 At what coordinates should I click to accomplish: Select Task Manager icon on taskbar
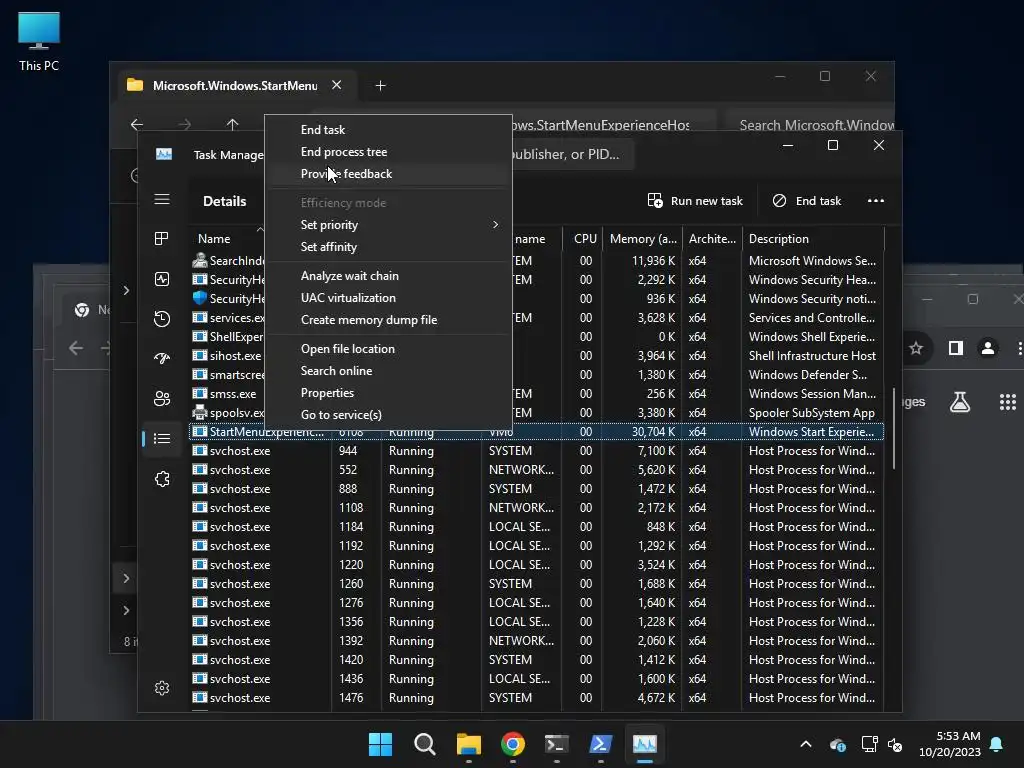click(x=645, y=744)
